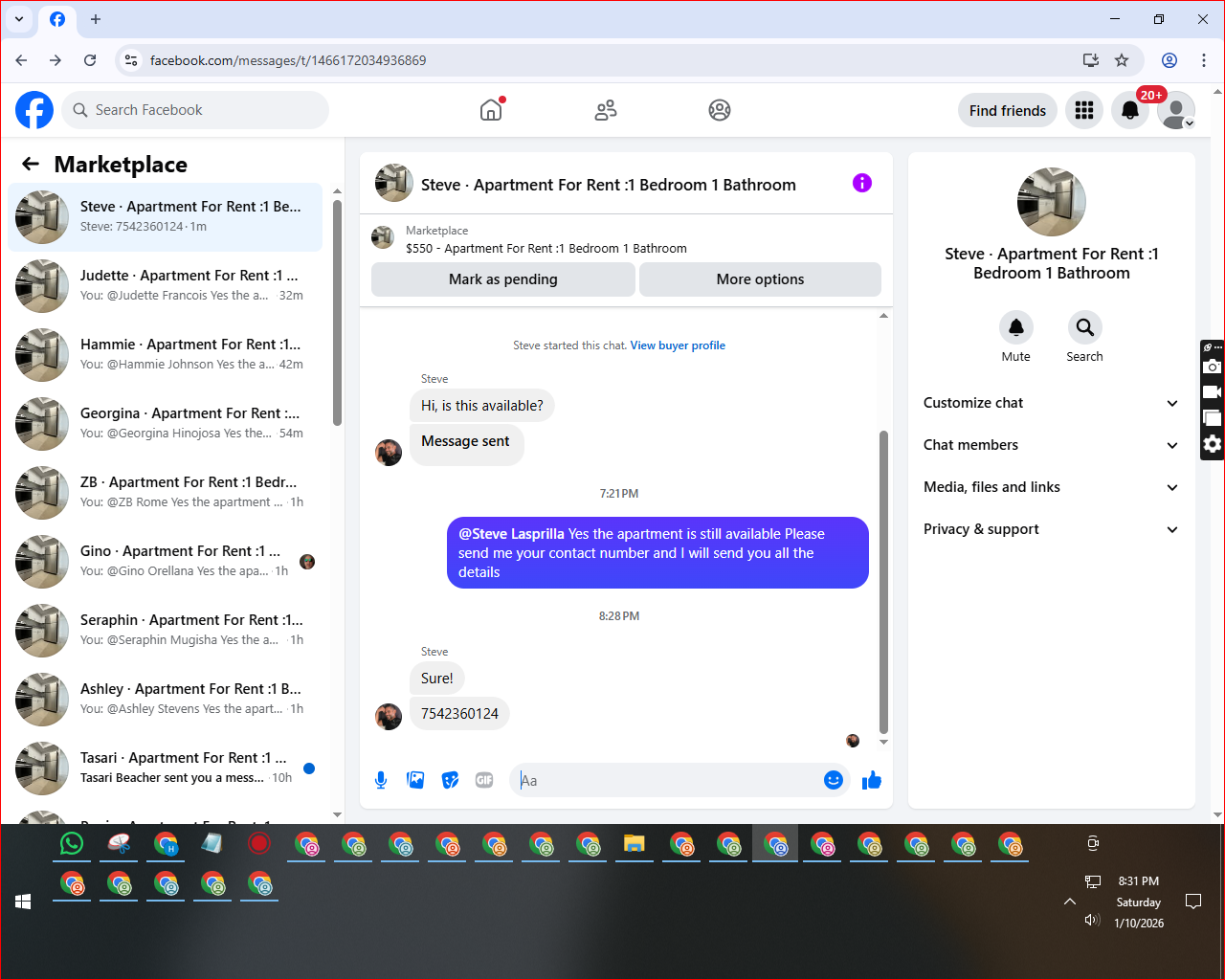Choose a GIF icon

coord(484,780)
